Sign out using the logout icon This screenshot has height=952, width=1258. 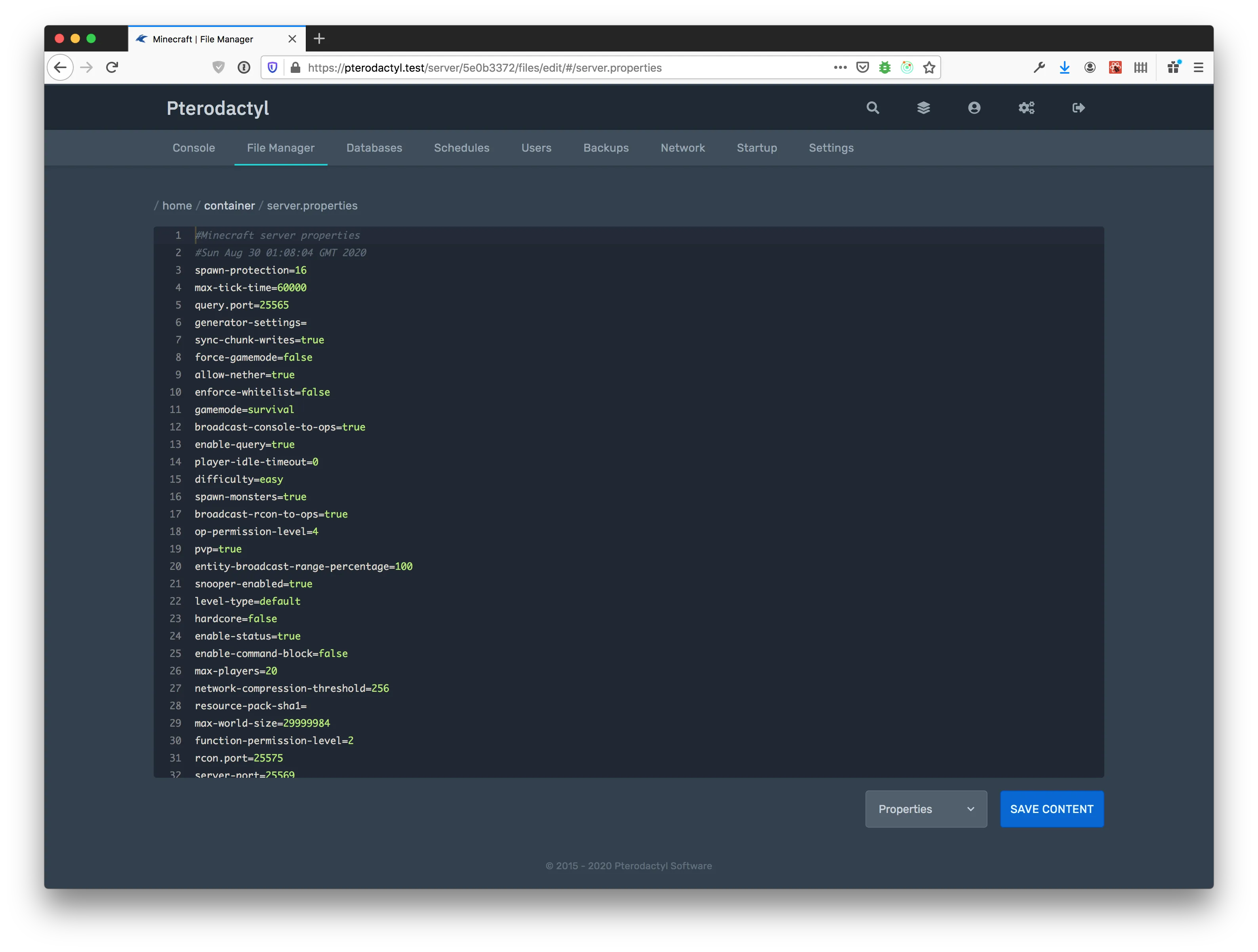point(1078,107)
